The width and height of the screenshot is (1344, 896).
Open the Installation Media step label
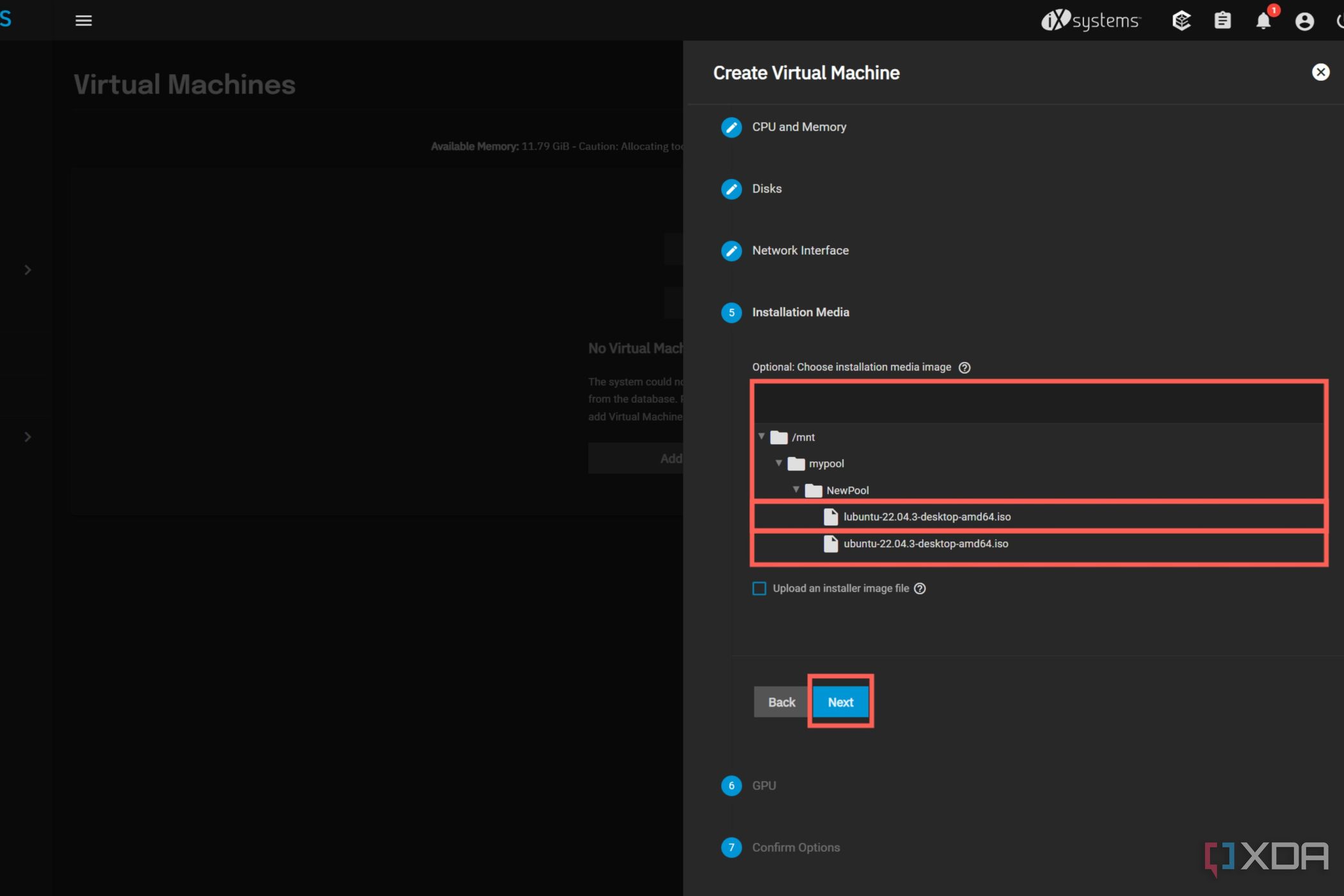pos(801,312)
